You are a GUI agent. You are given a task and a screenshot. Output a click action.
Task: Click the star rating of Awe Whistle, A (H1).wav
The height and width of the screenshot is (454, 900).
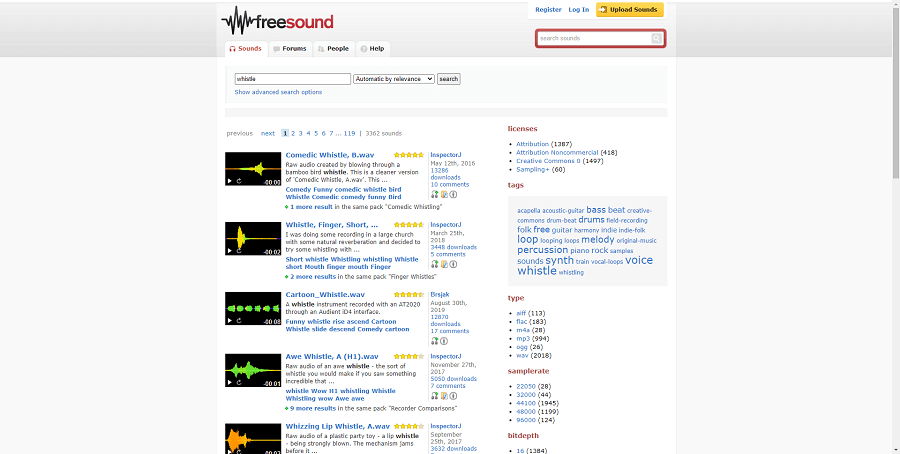[409, 356]
